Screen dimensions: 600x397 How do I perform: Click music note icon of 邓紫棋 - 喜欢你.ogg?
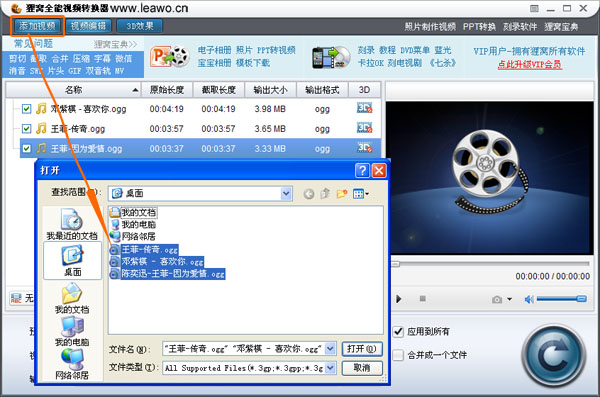[x=41, y=108]
